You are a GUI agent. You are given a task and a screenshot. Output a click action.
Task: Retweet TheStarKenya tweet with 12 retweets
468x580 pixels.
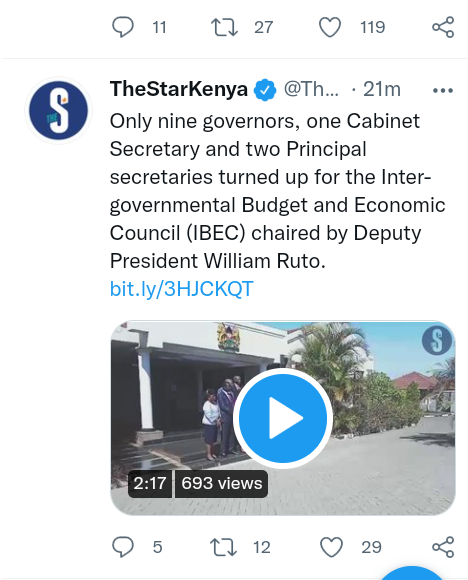(223, 547)
